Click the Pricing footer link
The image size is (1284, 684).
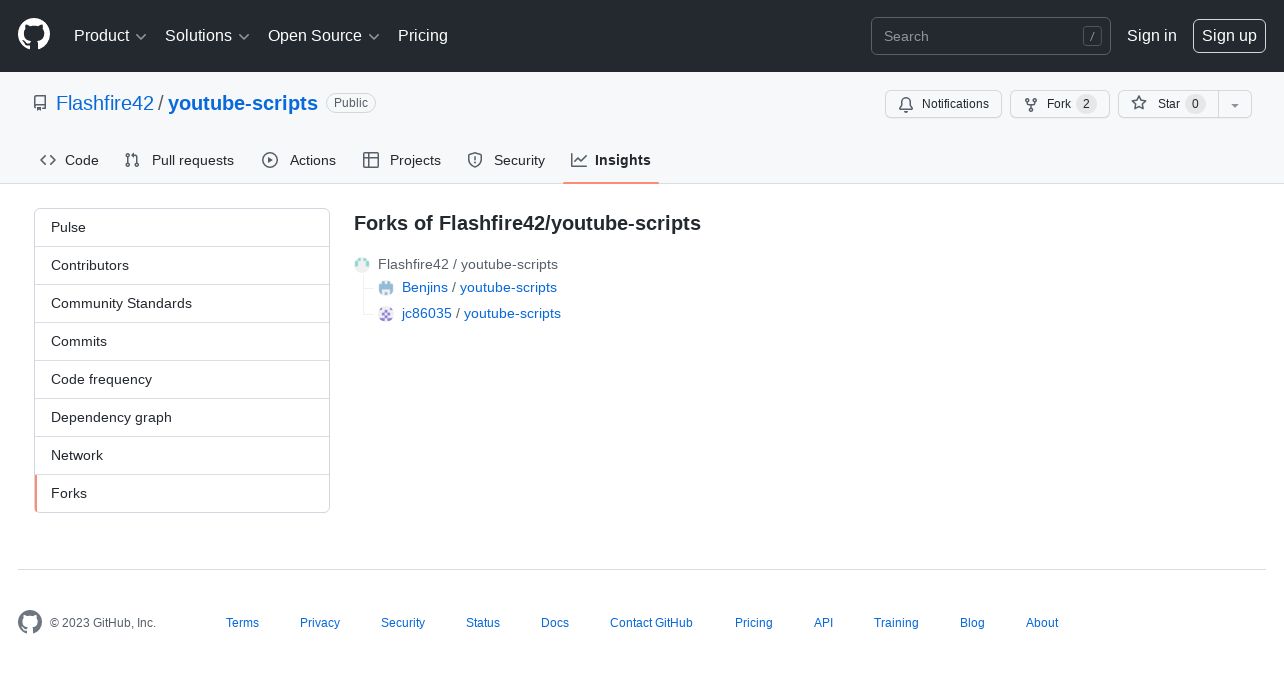[754, 623]
